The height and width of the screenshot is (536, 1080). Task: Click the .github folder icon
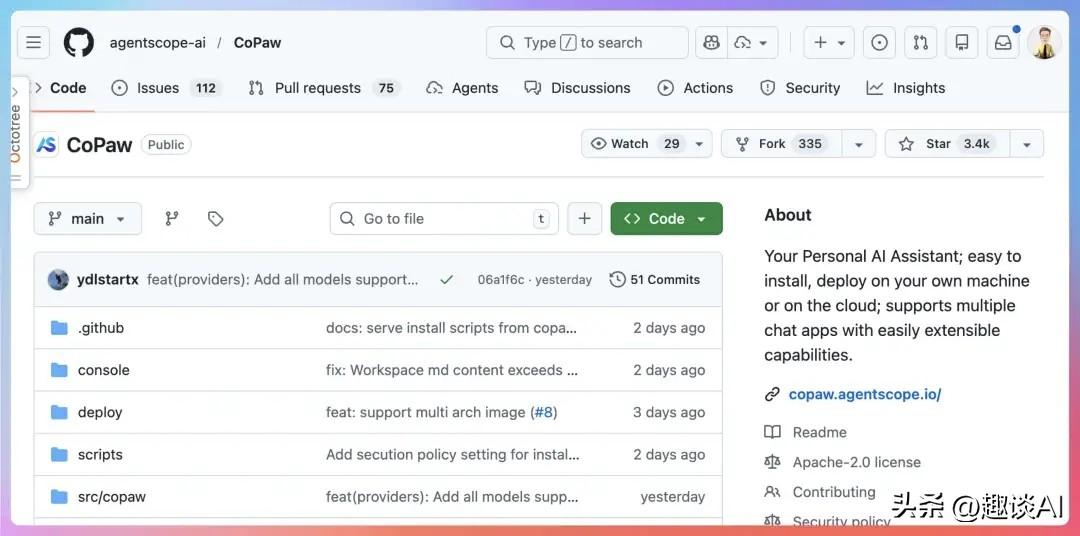[x=59, y=328]
